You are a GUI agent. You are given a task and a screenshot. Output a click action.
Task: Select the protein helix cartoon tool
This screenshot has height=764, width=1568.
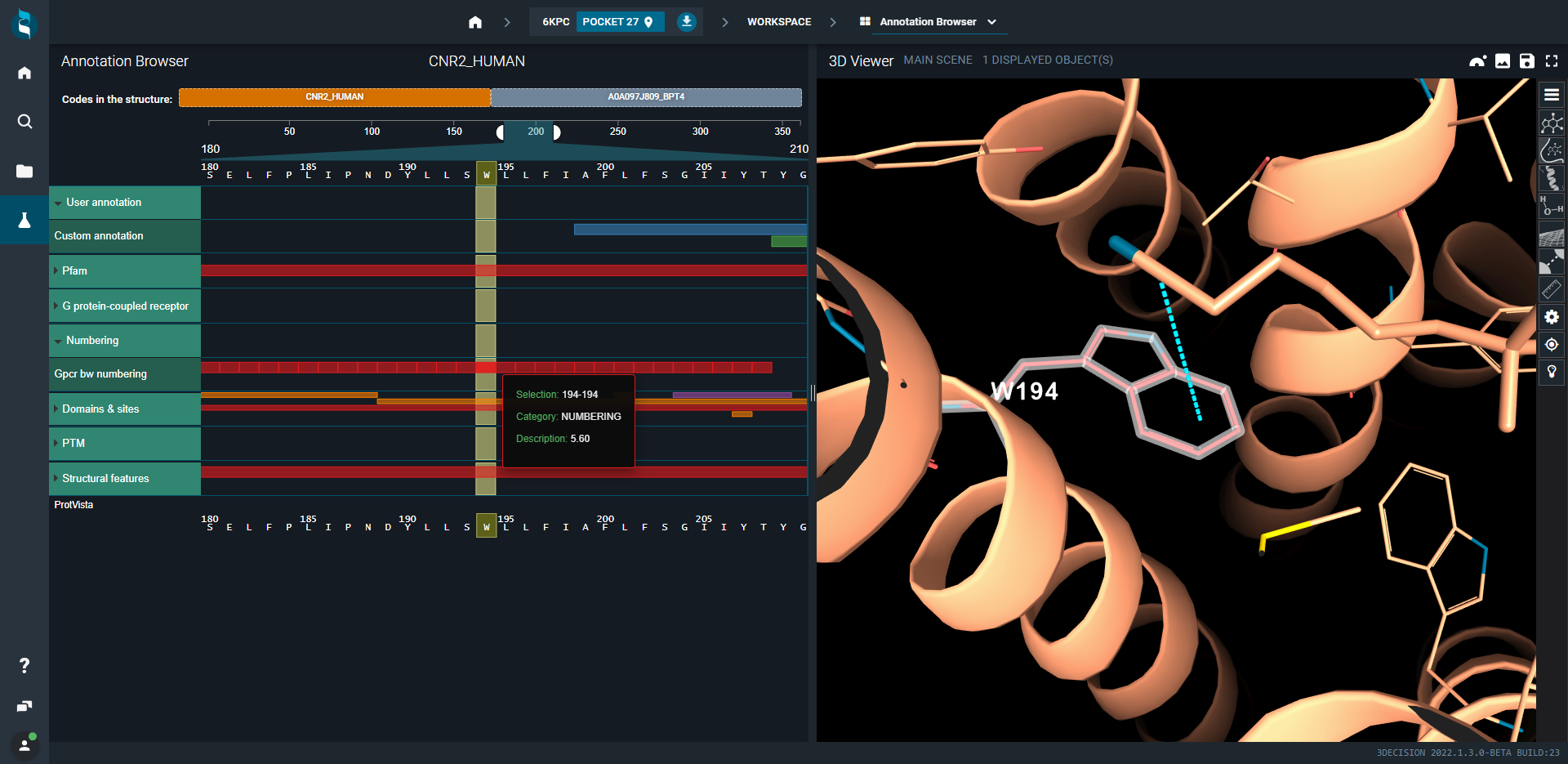pos(1552,178)
